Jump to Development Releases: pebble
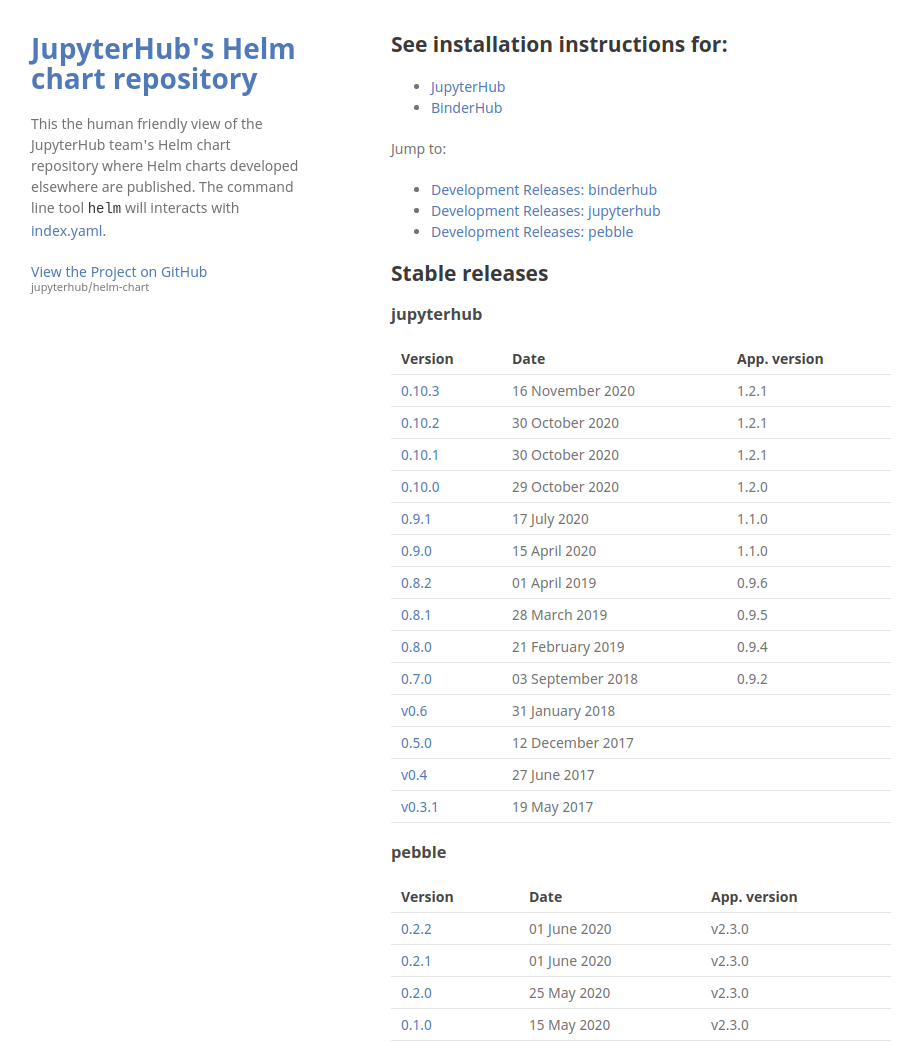Screen dimensions: 907x1043 tap(532, 231)
